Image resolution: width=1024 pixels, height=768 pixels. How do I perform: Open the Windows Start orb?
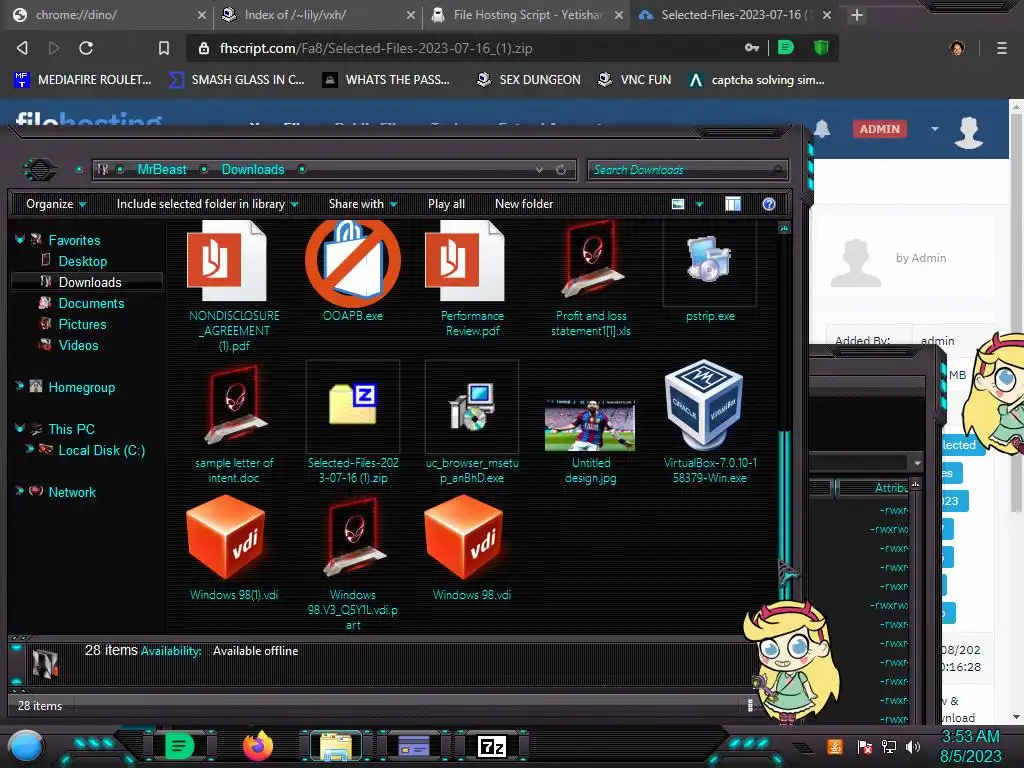26,747
